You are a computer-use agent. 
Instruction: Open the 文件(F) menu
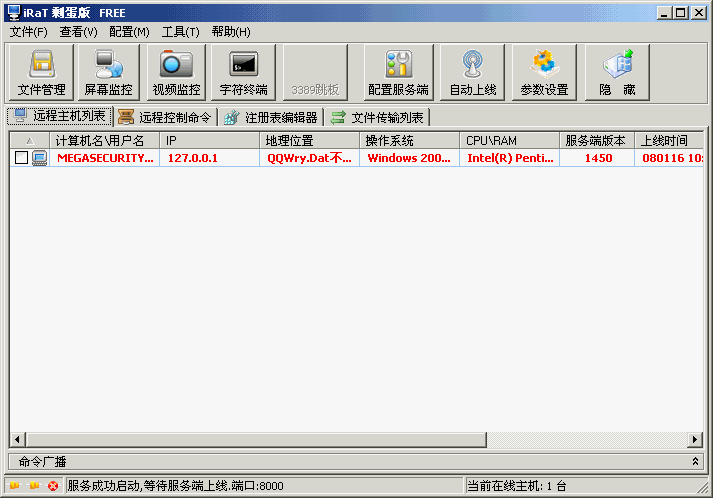tap(28, 32)
